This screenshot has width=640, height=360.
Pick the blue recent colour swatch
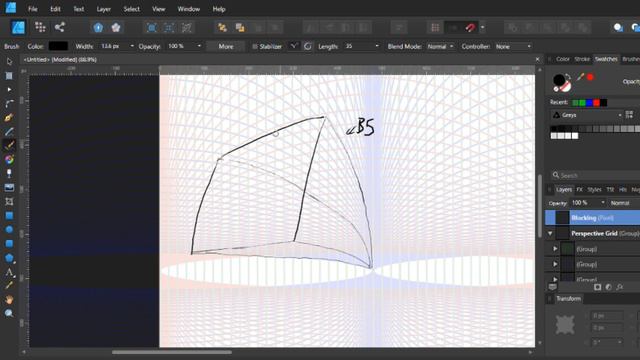589,102
